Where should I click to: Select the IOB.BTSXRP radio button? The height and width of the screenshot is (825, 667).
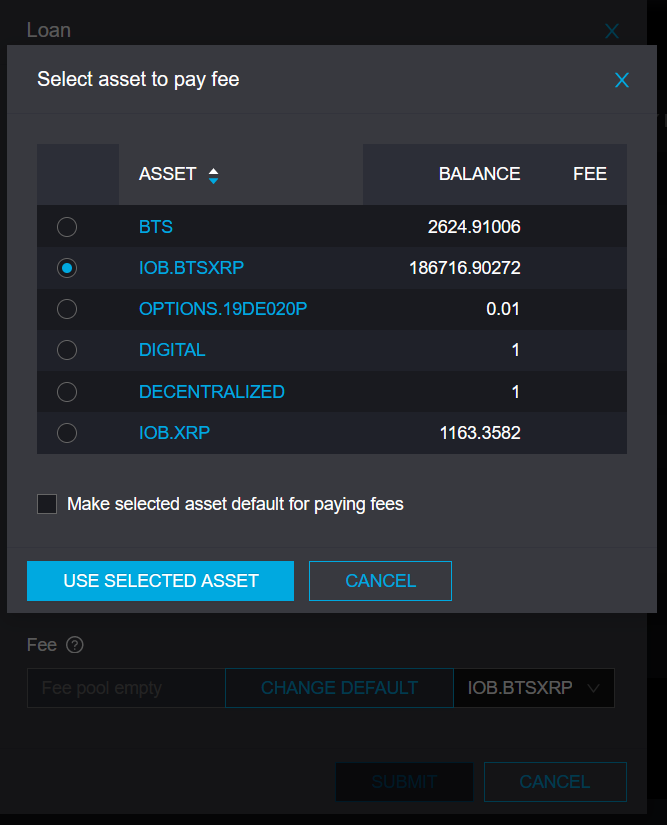tap(67, 268)
